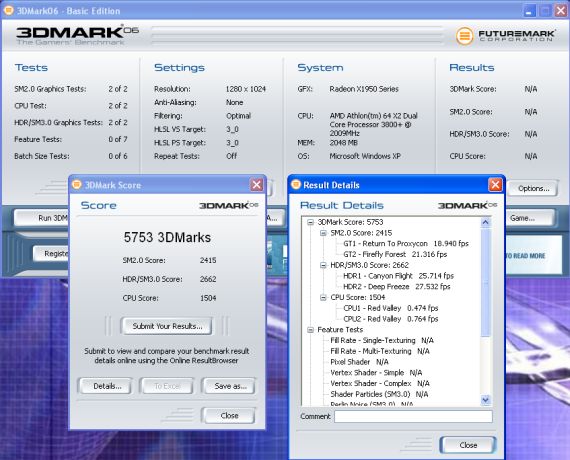The image size is (570, 460).
Task: Click the Game button in main window
Action: [529, 218]
